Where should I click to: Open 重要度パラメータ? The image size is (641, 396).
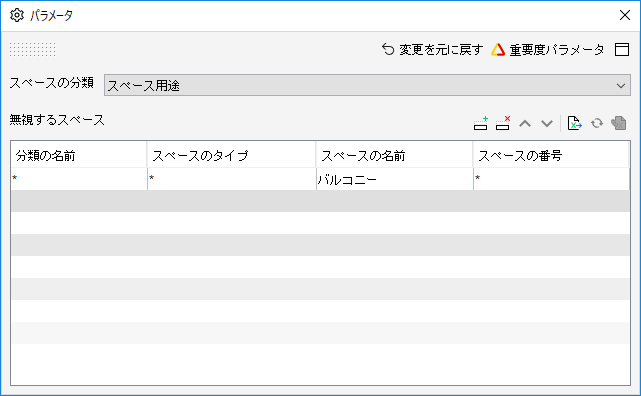[548, 49]
